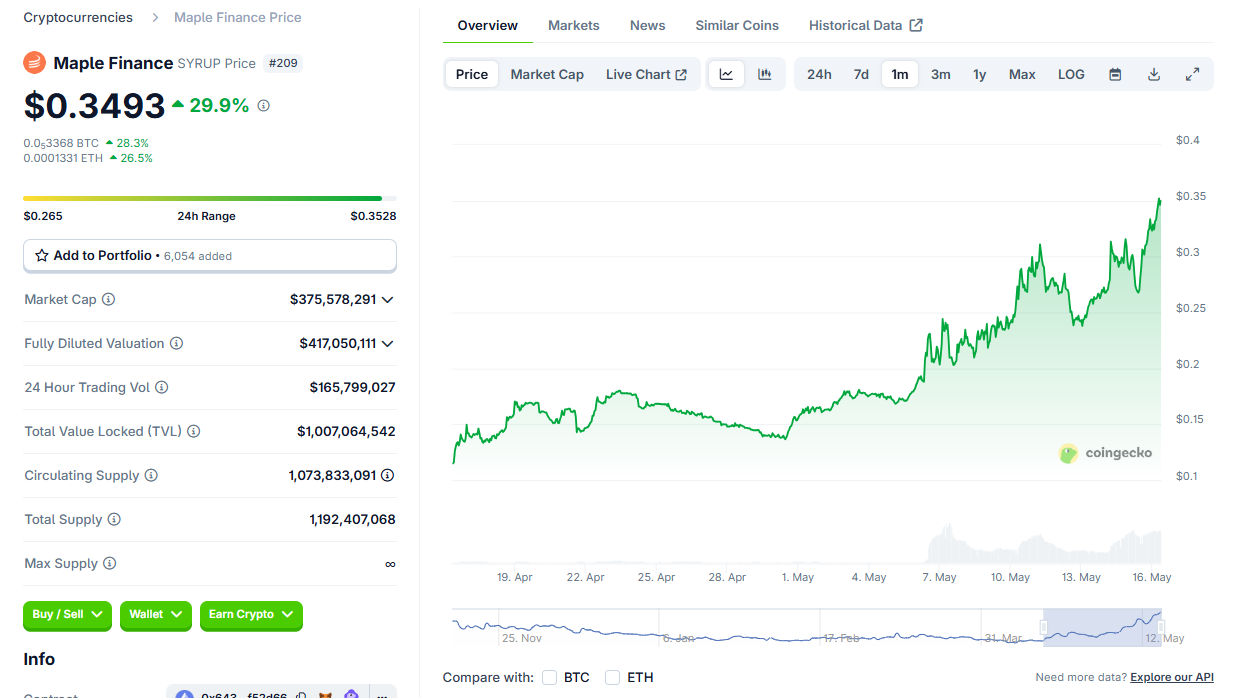Click the left handle of the chart navigator
1253x698 pixels.
point(1043,627)
